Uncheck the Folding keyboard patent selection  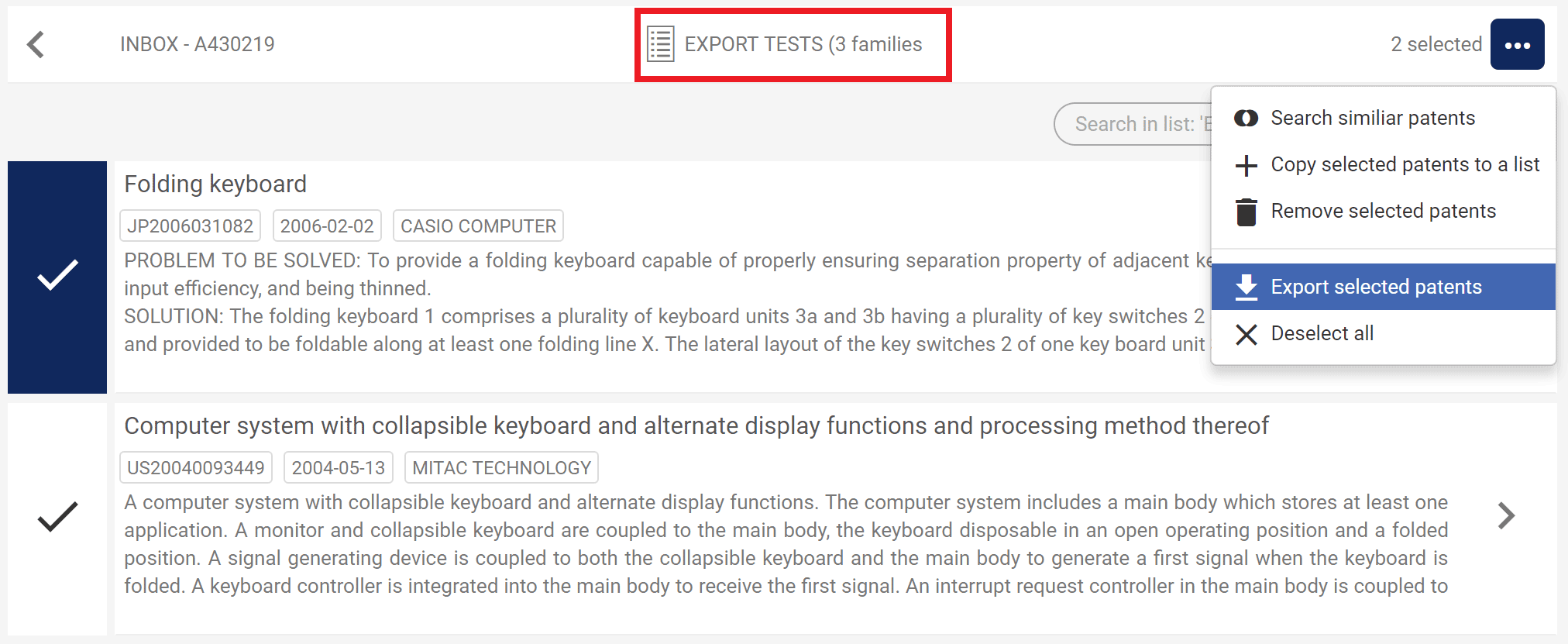(57, 277)
